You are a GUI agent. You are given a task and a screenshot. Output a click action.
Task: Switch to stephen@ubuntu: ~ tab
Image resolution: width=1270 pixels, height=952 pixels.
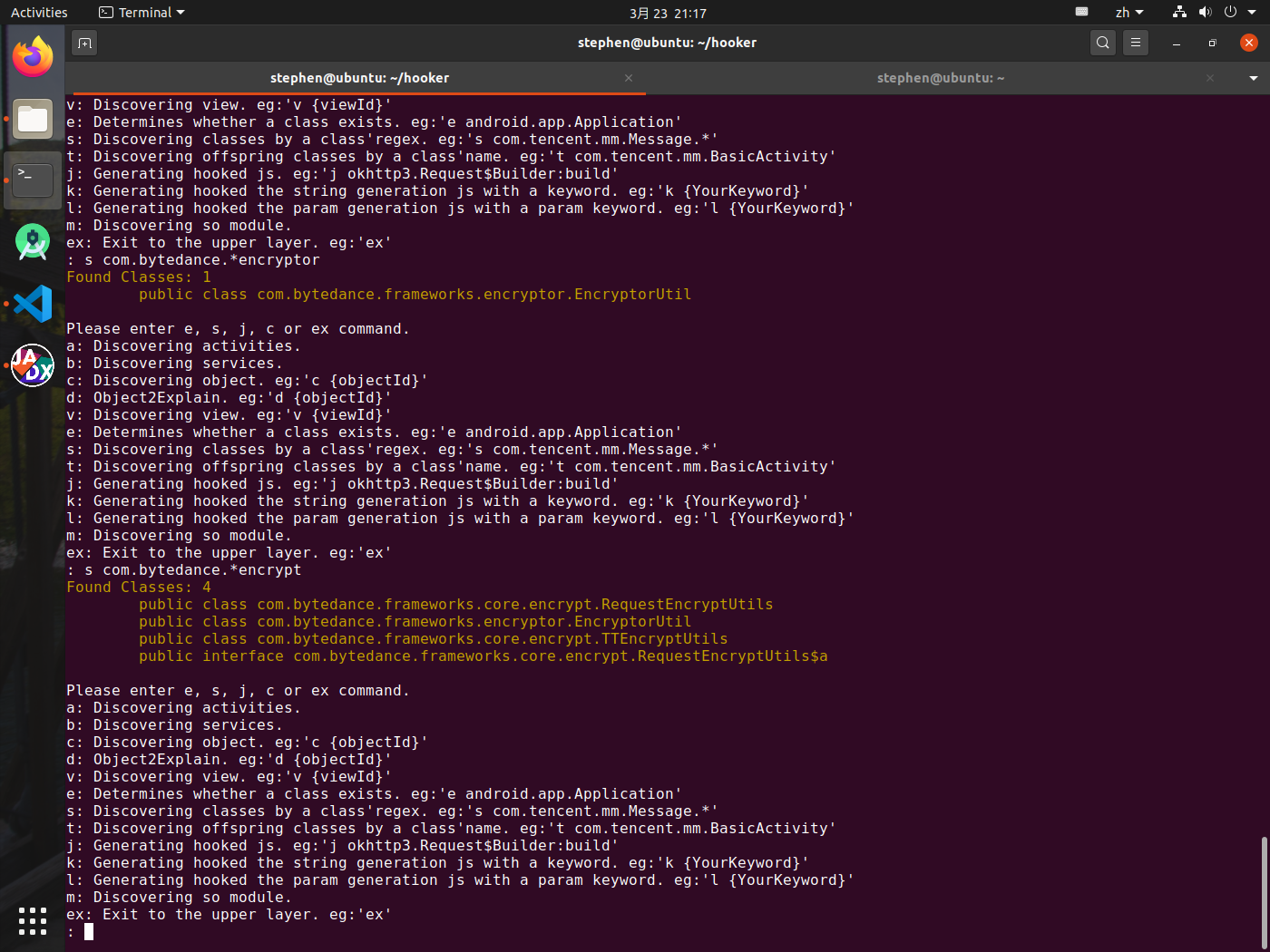coord(941,78)
